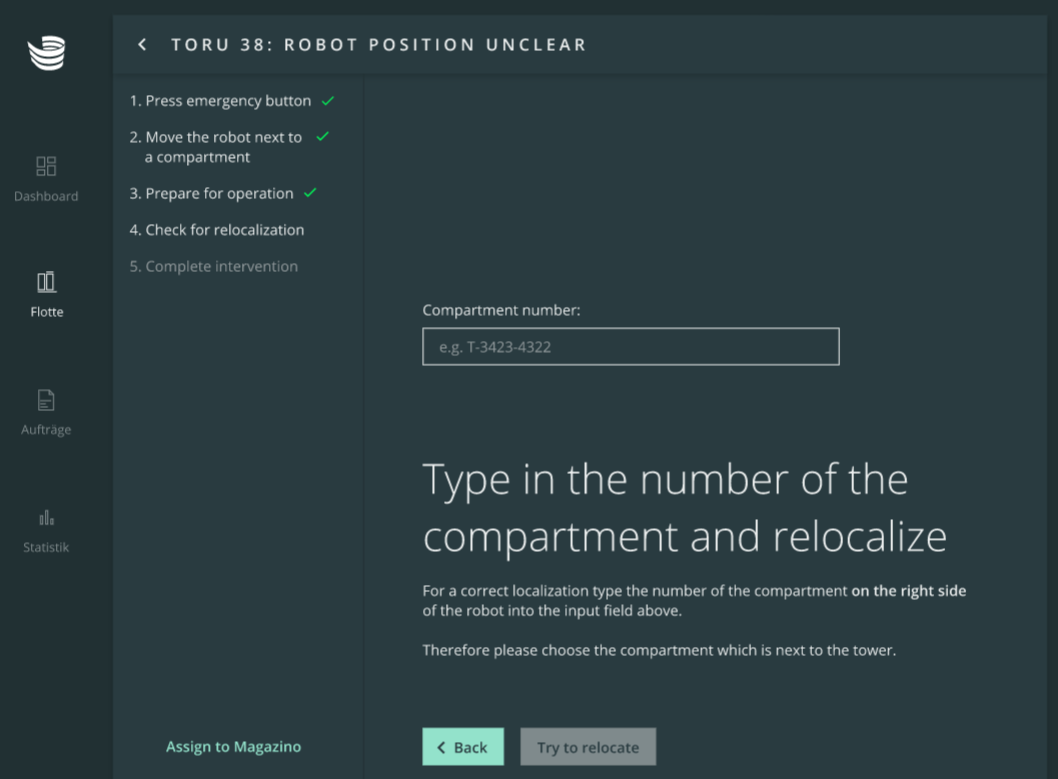Click the Flotte label in the sidebar
The height and width of the screenshot is (779, 1058).
[46, 312]
